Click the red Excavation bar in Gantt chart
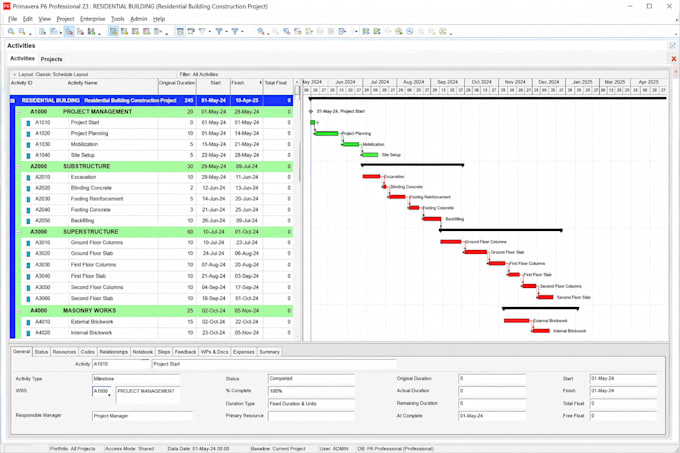 coord(371,176)
